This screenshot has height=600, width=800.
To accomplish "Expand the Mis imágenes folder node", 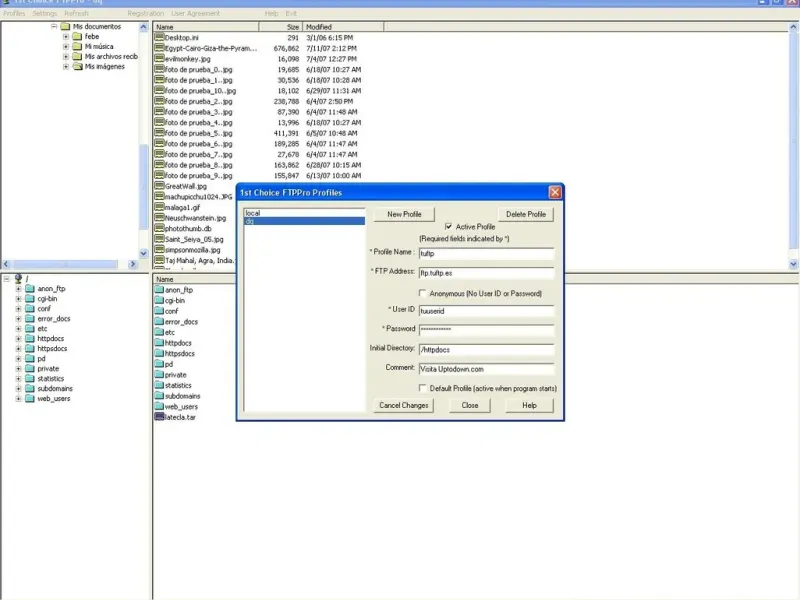I will (66, 67).
